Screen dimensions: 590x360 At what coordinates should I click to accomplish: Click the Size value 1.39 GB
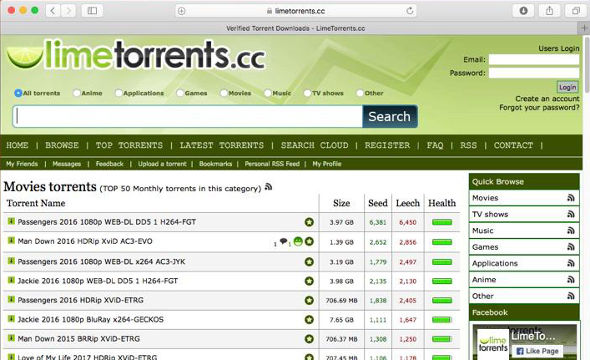341,242
